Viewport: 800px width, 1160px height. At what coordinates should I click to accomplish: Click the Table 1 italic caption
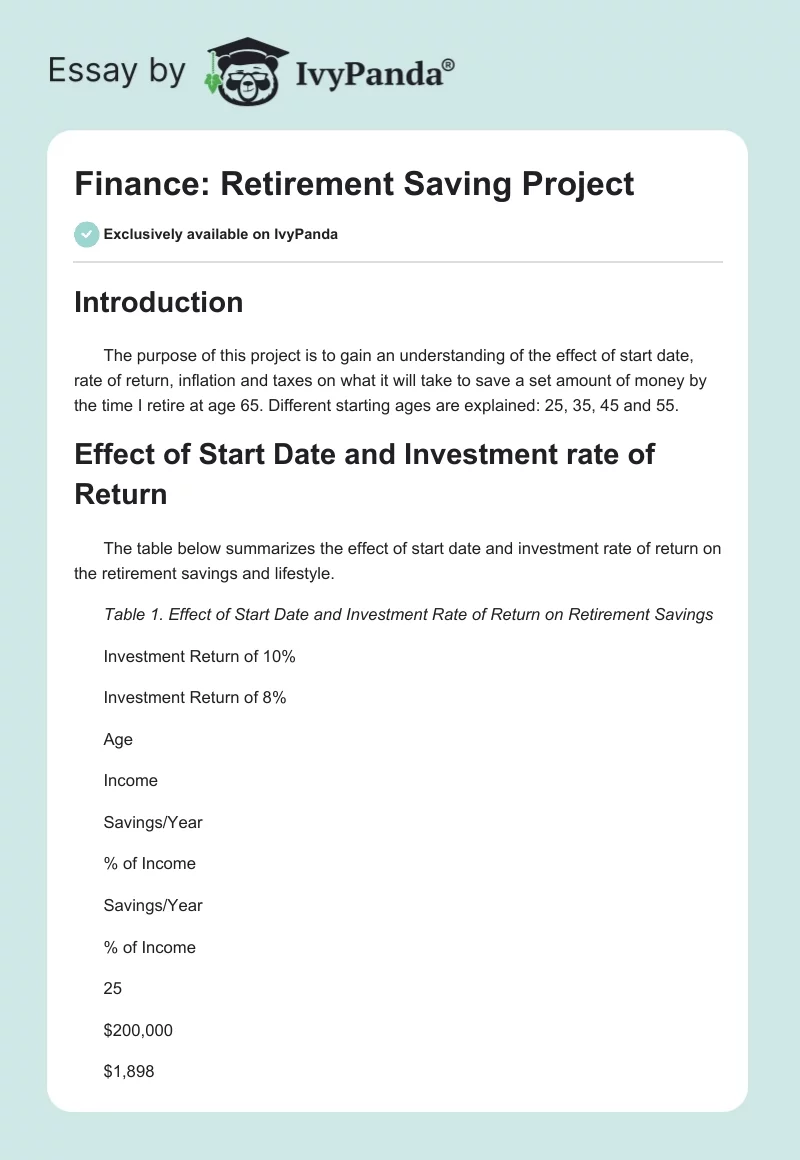tap(408, 614)
